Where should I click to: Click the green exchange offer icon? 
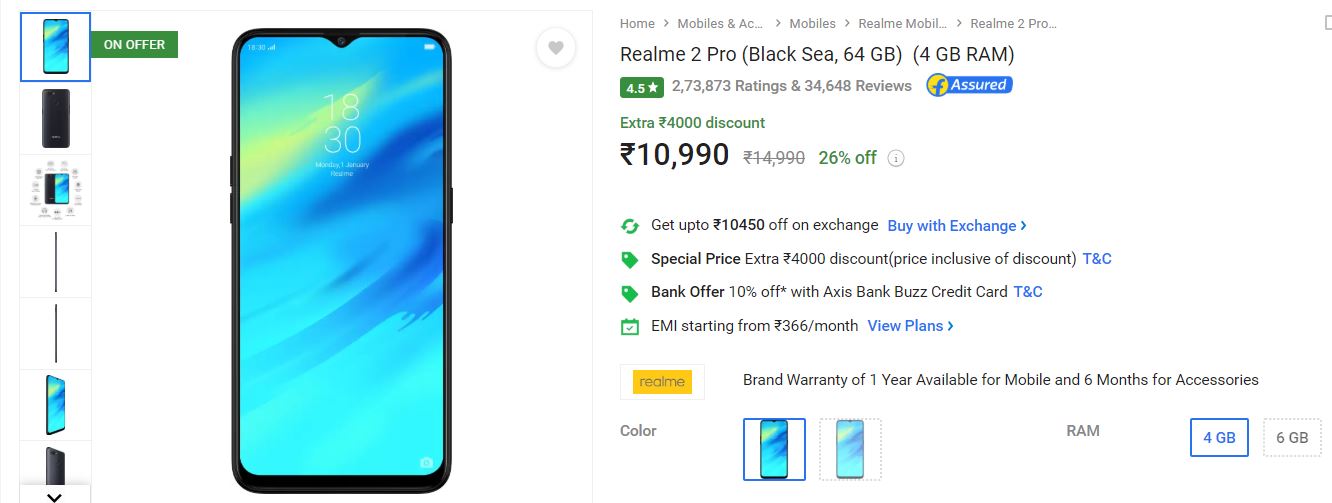click(x=629, y=226)
